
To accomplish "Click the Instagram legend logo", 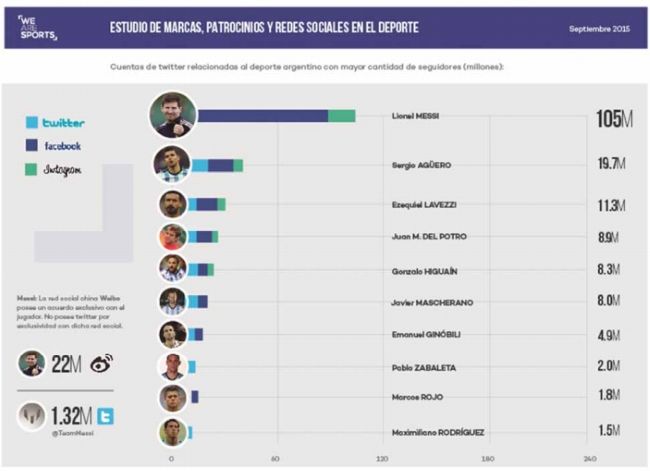I will click(61, 170).
